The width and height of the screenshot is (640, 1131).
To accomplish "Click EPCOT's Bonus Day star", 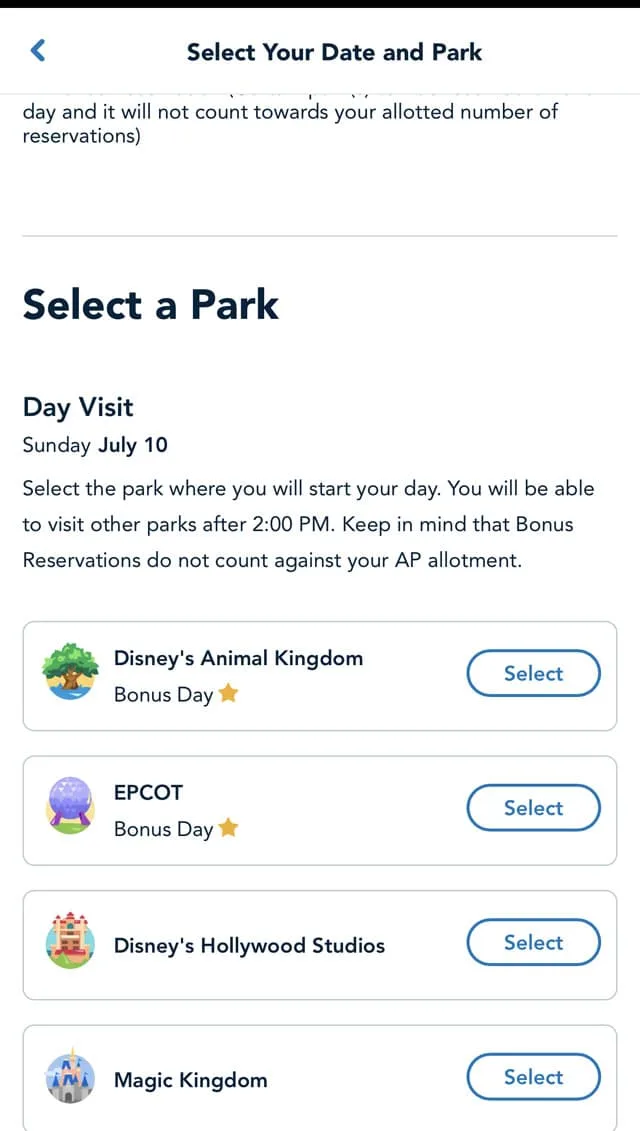I will tap(228, 827).
